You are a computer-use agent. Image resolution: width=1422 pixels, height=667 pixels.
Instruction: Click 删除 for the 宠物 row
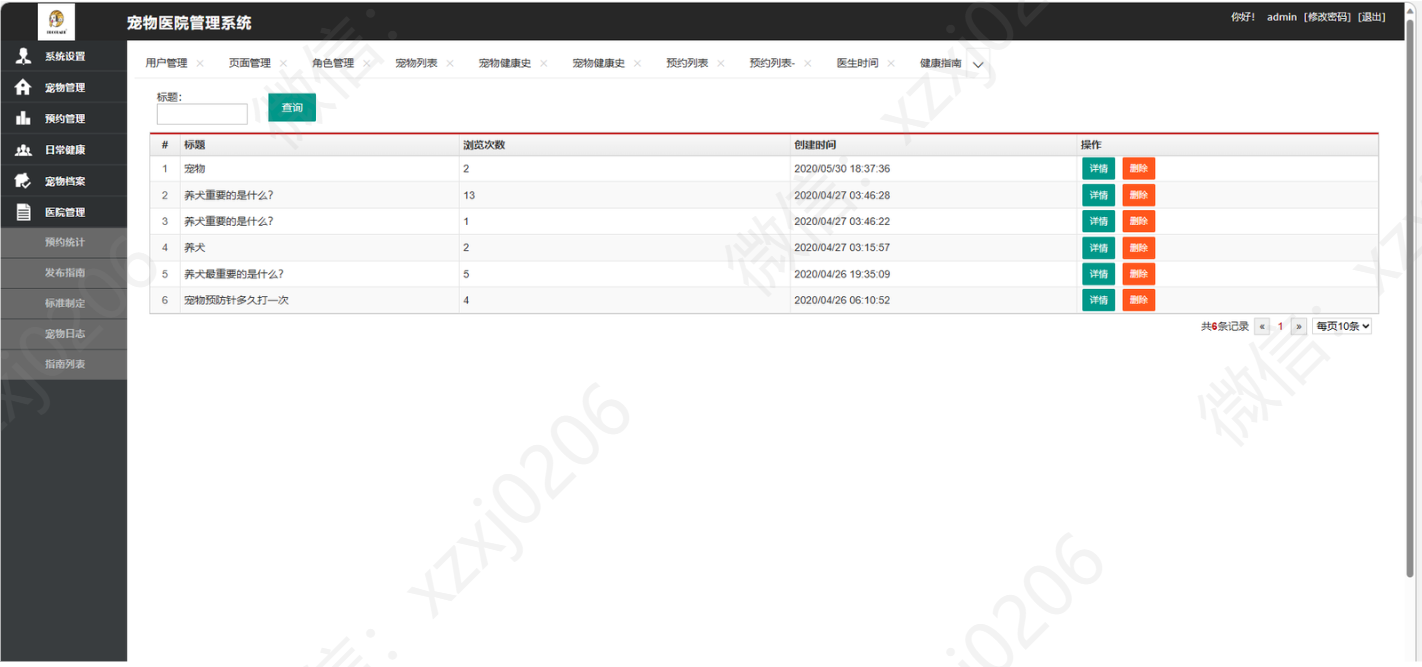1138,169
